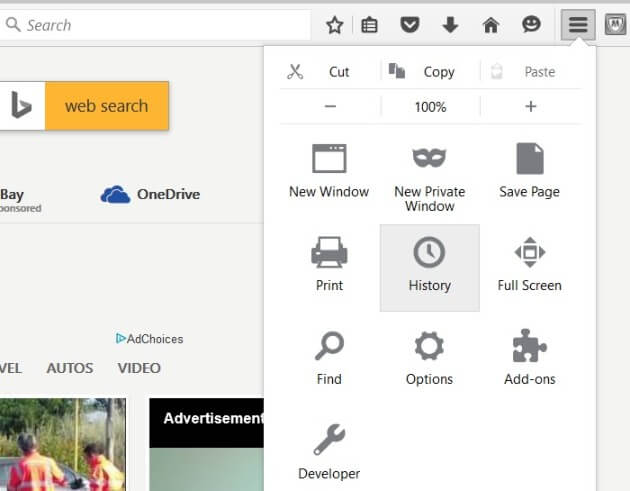Screen dimensions: 630x491
Task: Open a New Window
Action: [329, 170]
